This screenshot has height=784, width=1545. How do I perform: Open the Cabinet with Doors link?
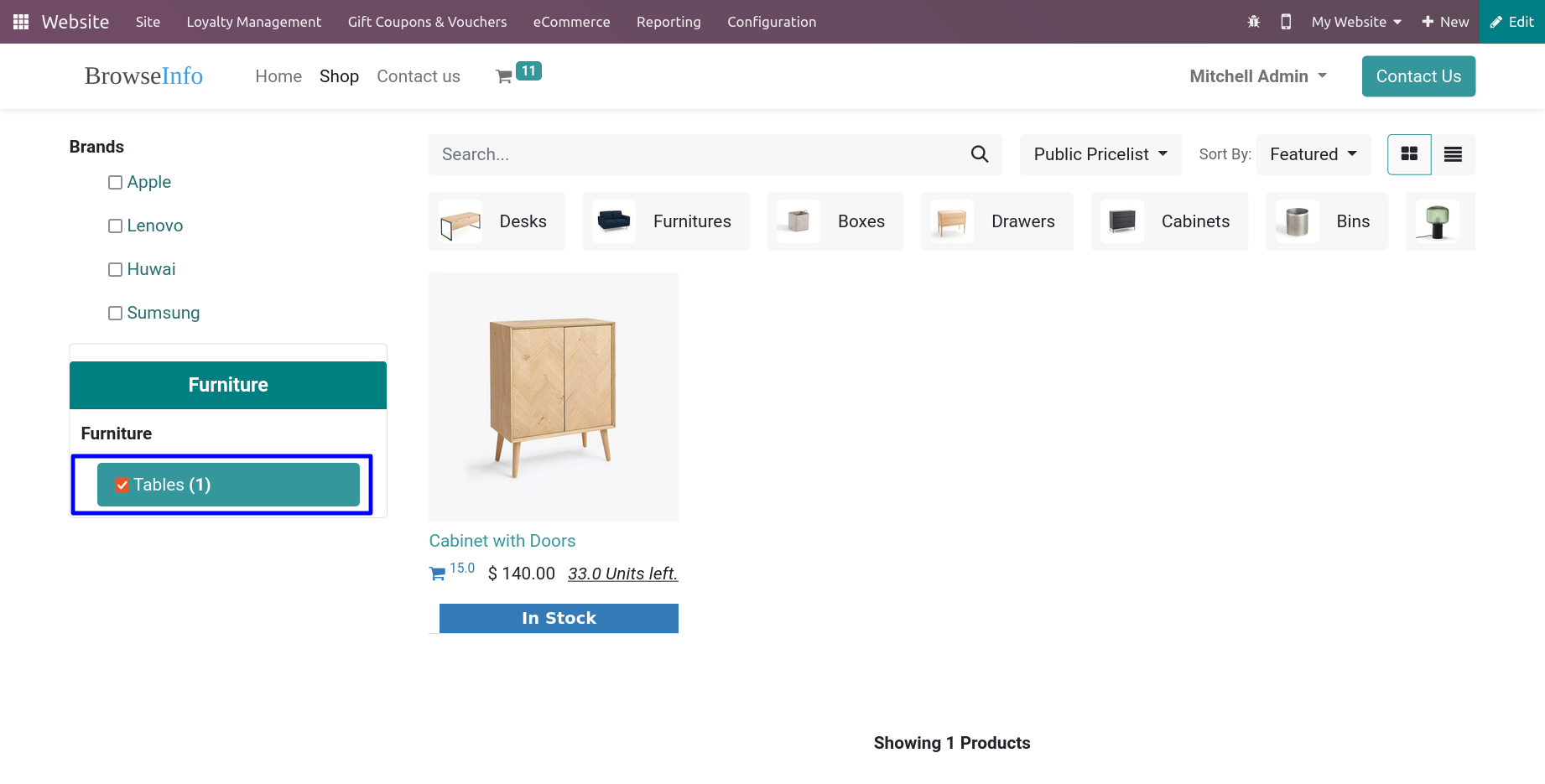click(502, 541)
